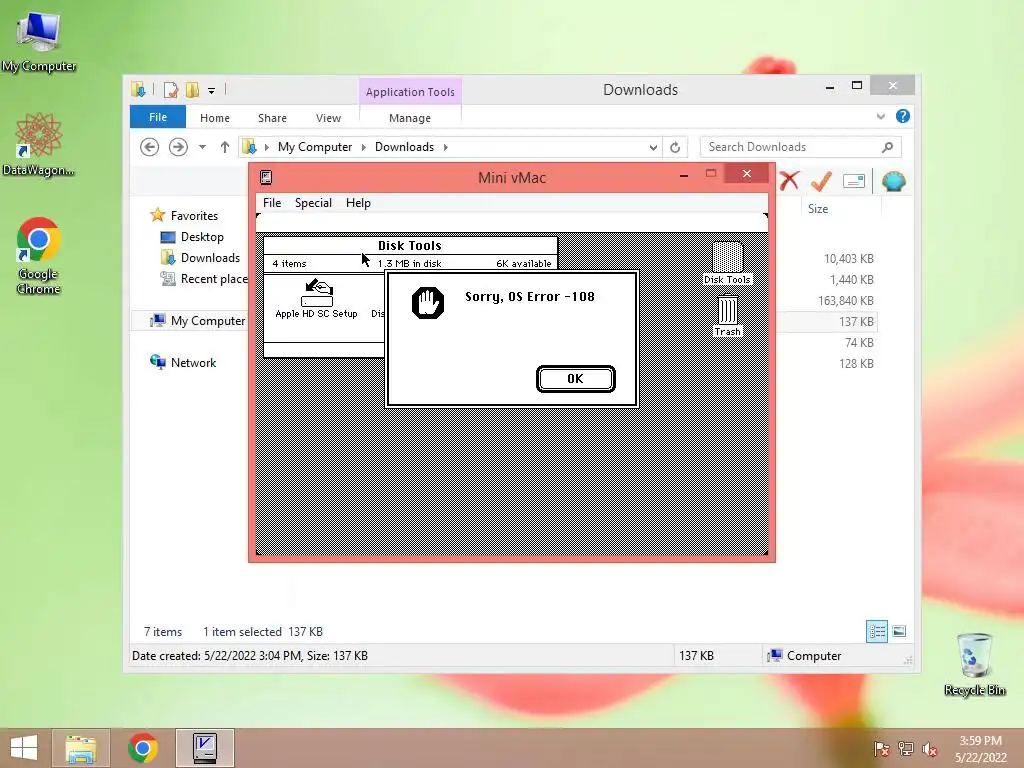Open the Mini vMac File menu
Viewport: 1024px width, 768px height.
tap(272, 203)
